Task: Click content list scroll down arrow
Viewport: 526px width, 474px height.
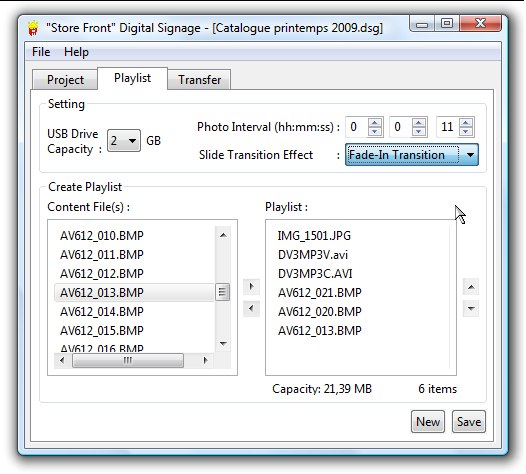Action: [223, 344]
